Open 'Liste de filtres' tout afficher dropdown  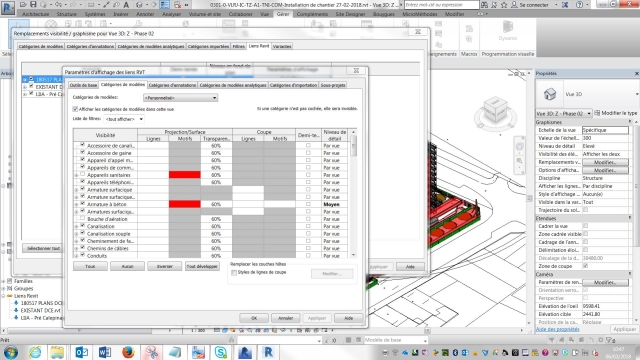click(124, 119)
